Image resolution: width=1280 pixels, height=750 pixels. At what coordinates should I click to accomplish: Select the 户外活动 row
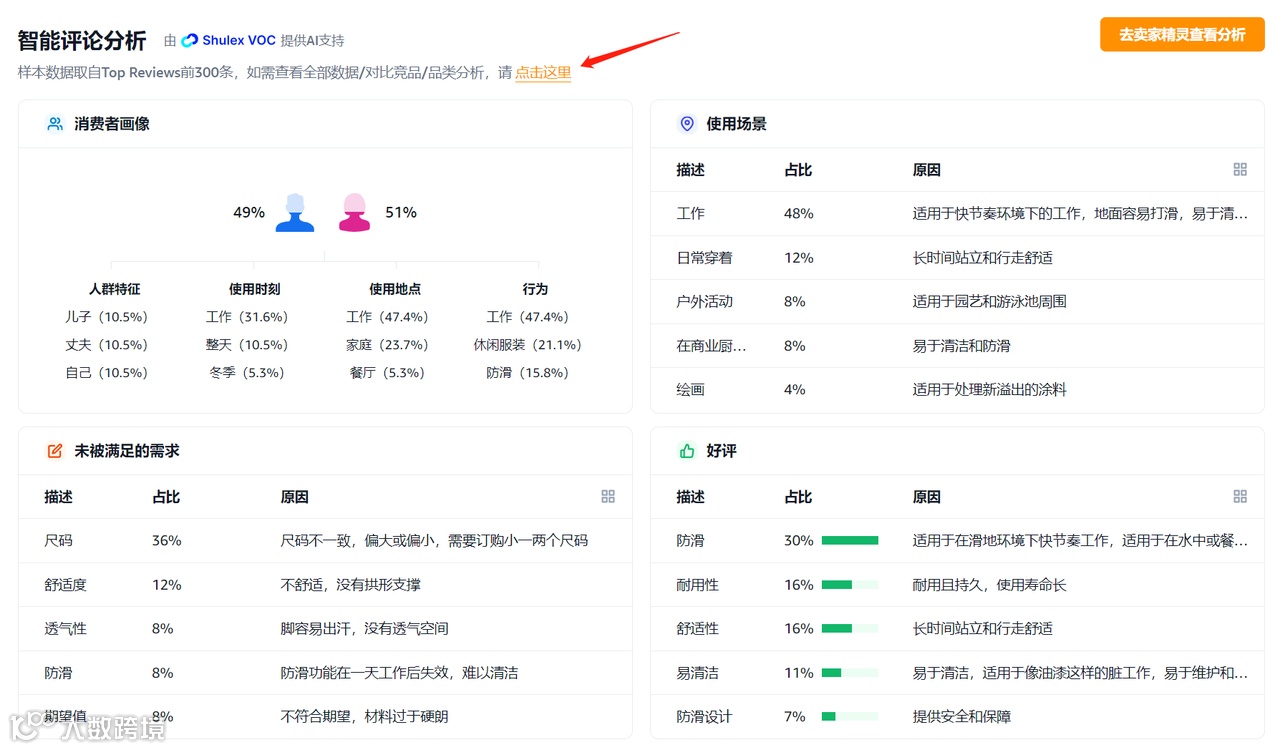957,301
